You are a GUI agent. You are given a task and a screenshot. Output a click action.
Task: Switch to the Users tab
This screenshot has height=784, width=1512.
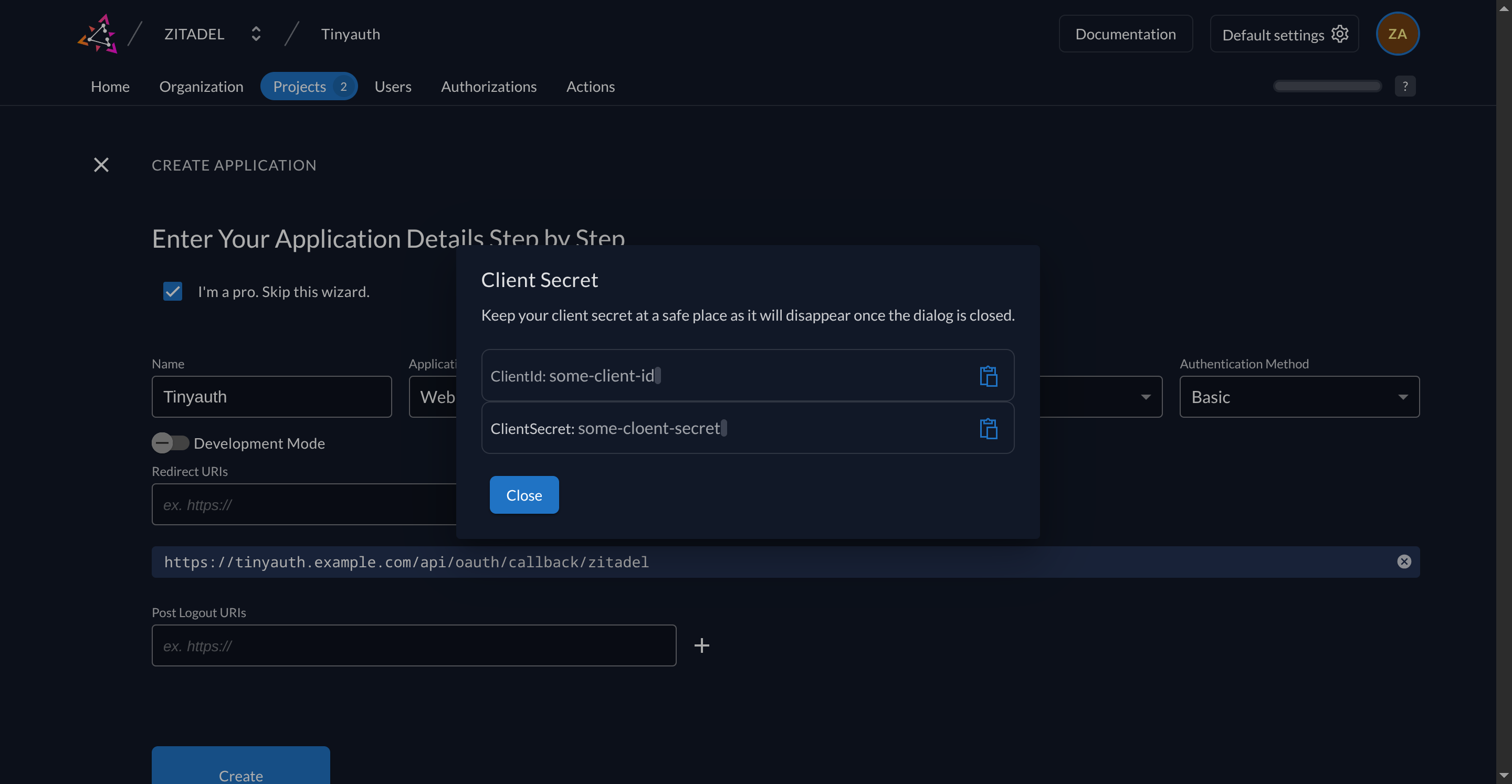[393, 86]
